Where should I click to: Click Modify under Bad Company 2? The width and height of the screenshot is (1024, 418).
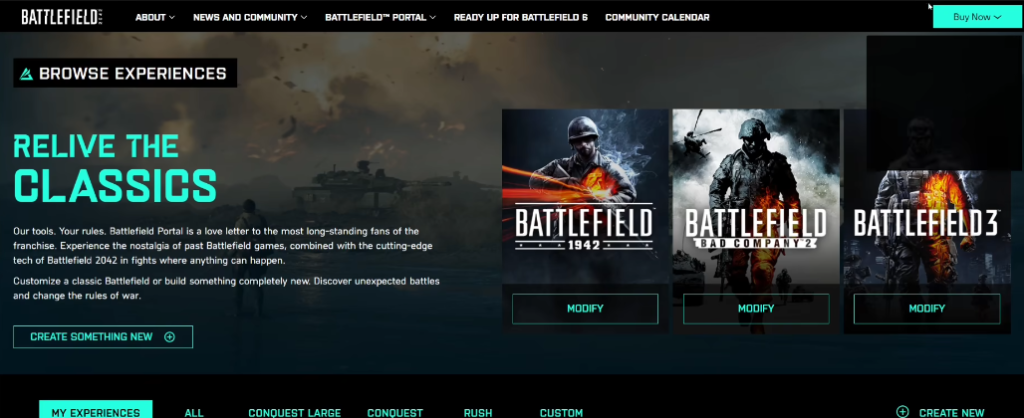pos(756,309)
